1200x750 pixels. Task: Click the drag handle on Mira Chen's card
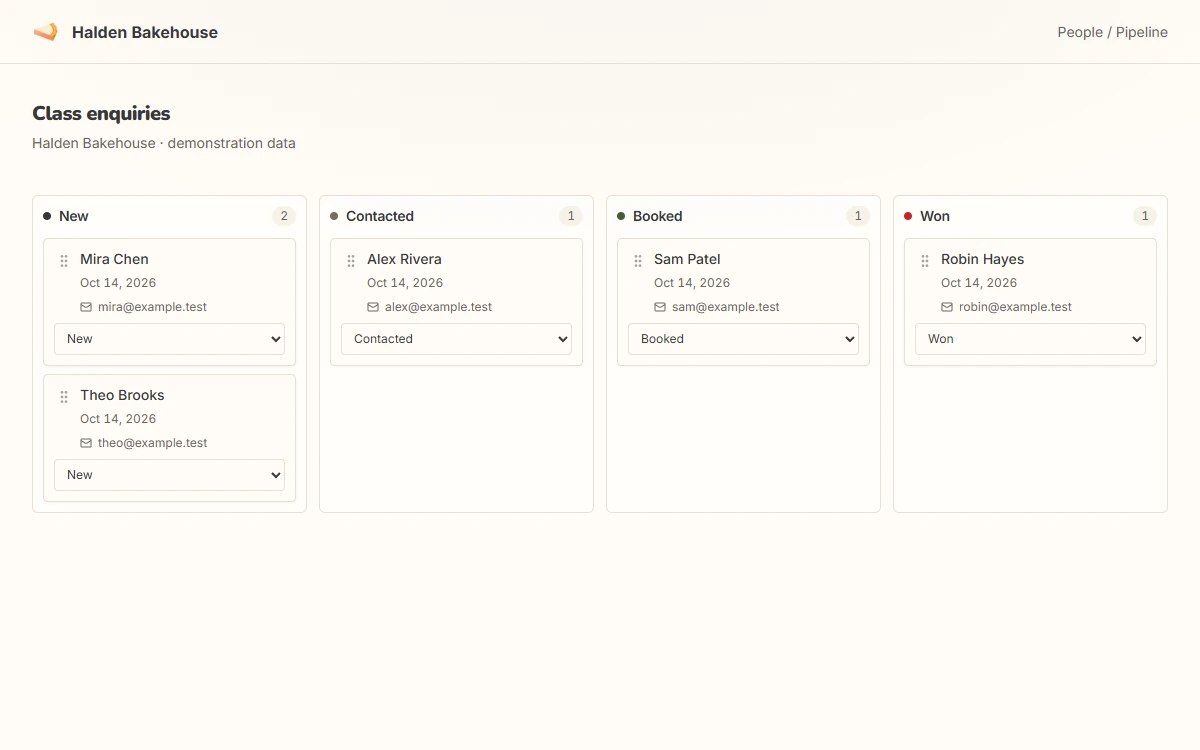click(x=64, y=261)
